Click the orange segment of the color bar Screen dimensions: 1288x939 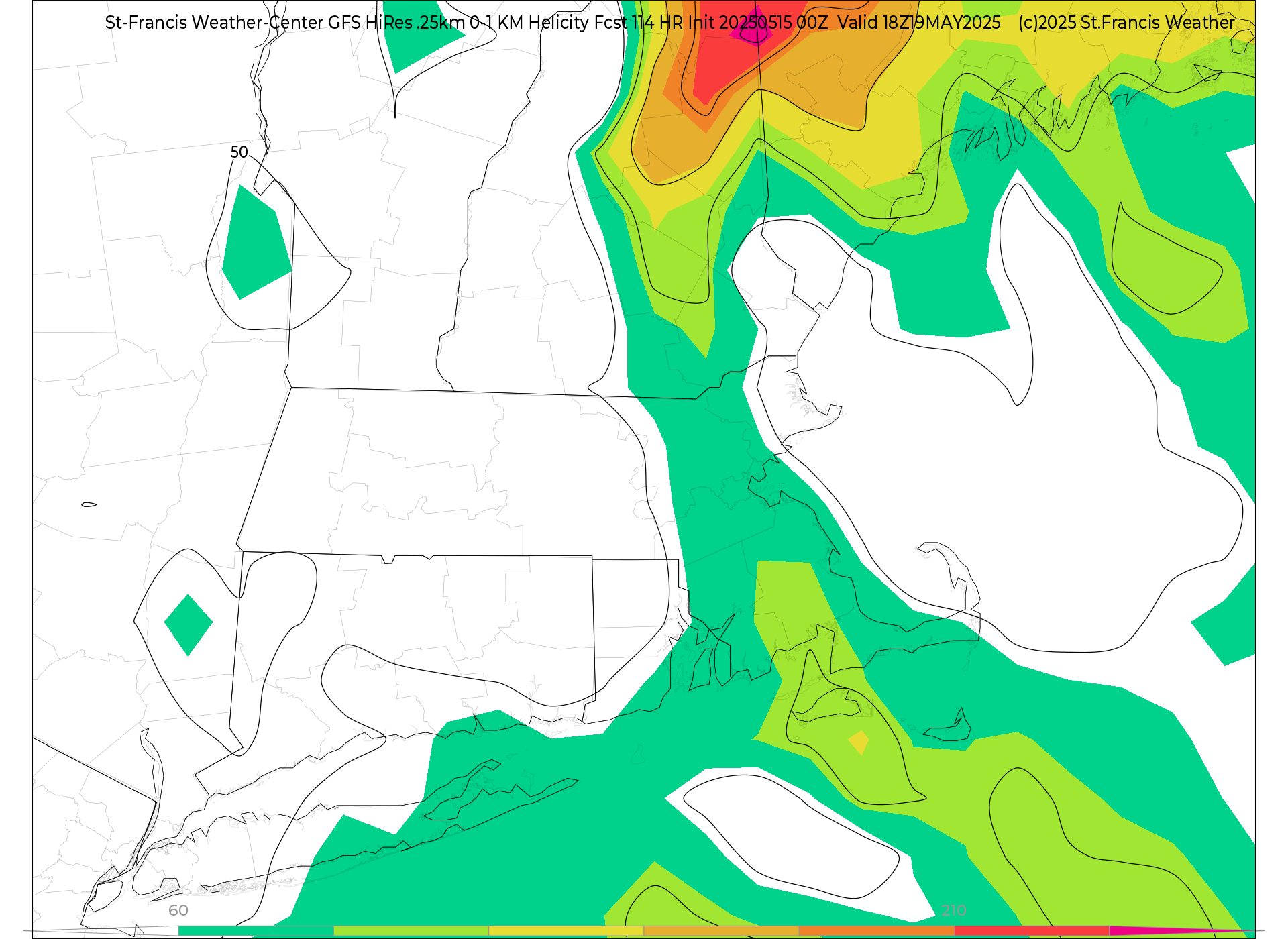(x=876, y=931)
